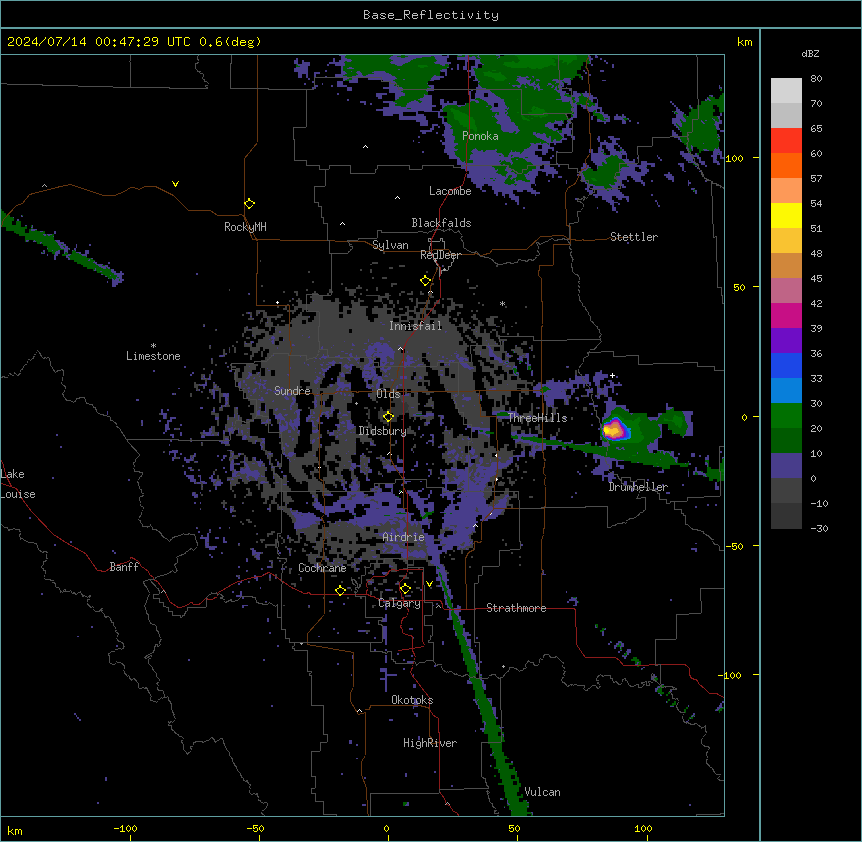The height and width of the screenshot is (842, 862).
Task: Click the km unit label at bottom left
Action: (15, 831)
